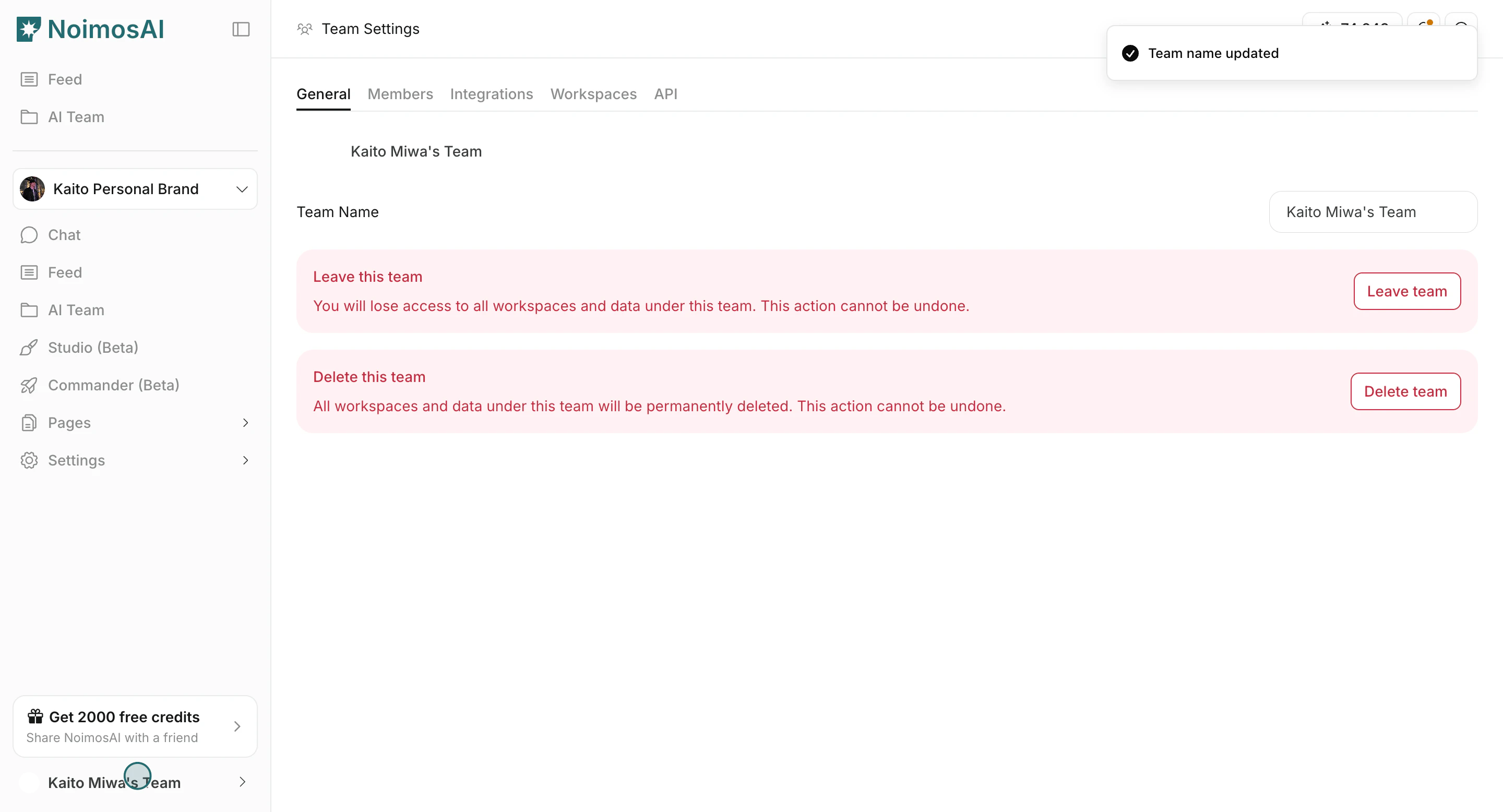This screenshot has height=812, width=1503.
Task: Expand the Pages submenu chevron
Action: (x=246, y=423)
